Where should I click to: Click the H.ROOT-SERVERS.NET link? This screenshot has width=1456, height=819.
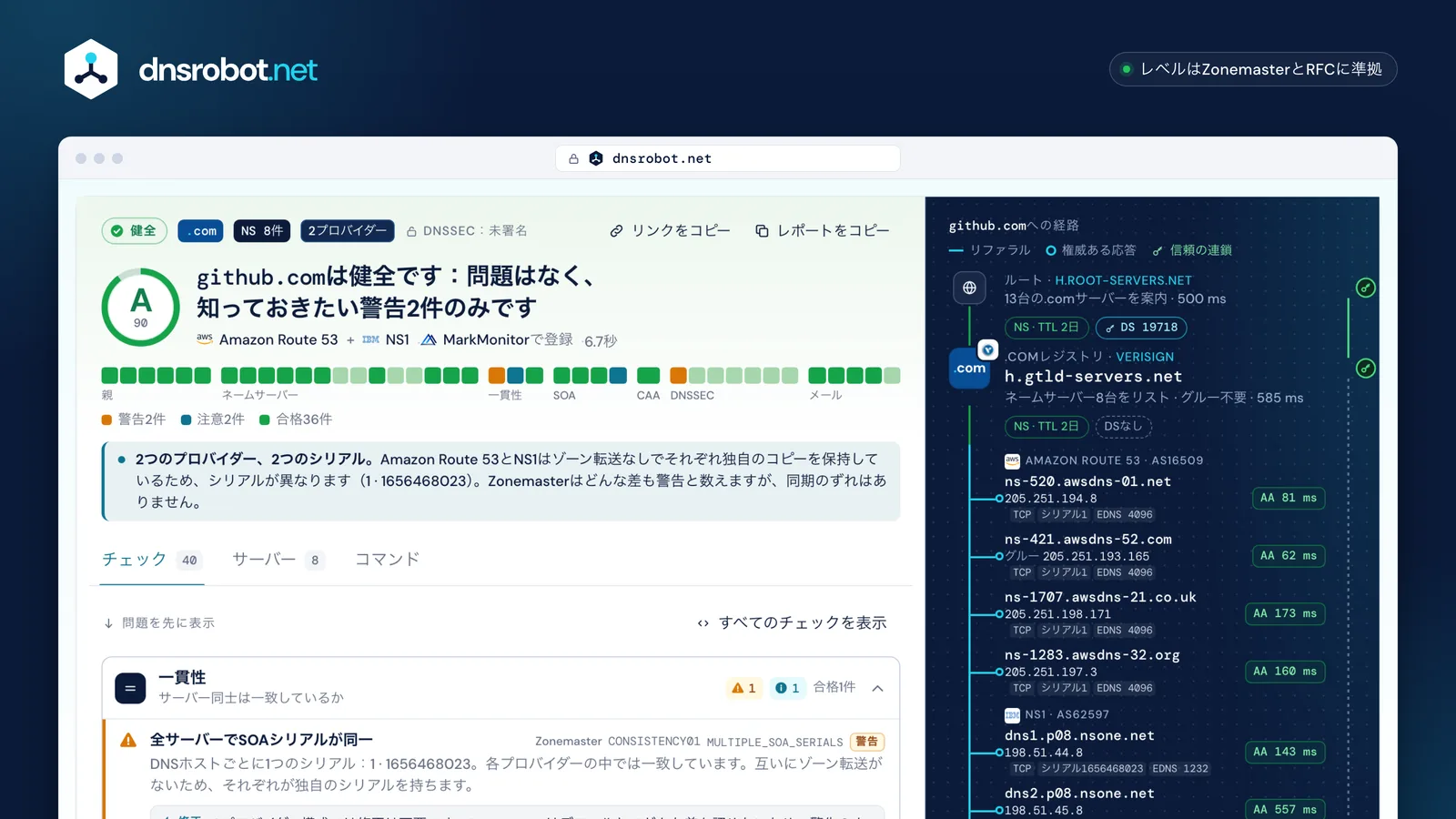[1123, 280]
